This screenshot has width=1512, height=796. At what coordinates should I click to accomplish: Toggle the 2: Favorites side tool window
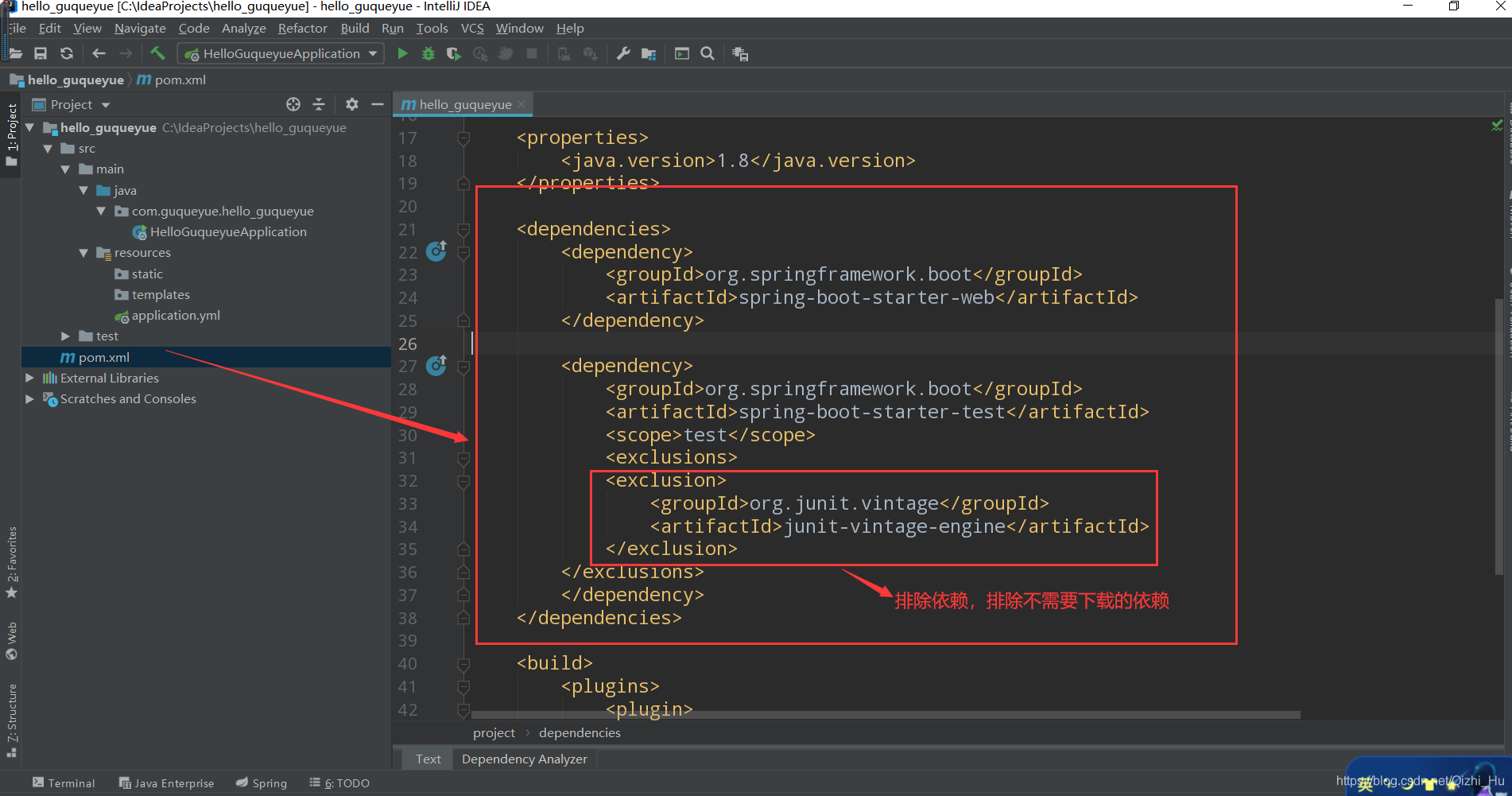click(x=11, y=562)
